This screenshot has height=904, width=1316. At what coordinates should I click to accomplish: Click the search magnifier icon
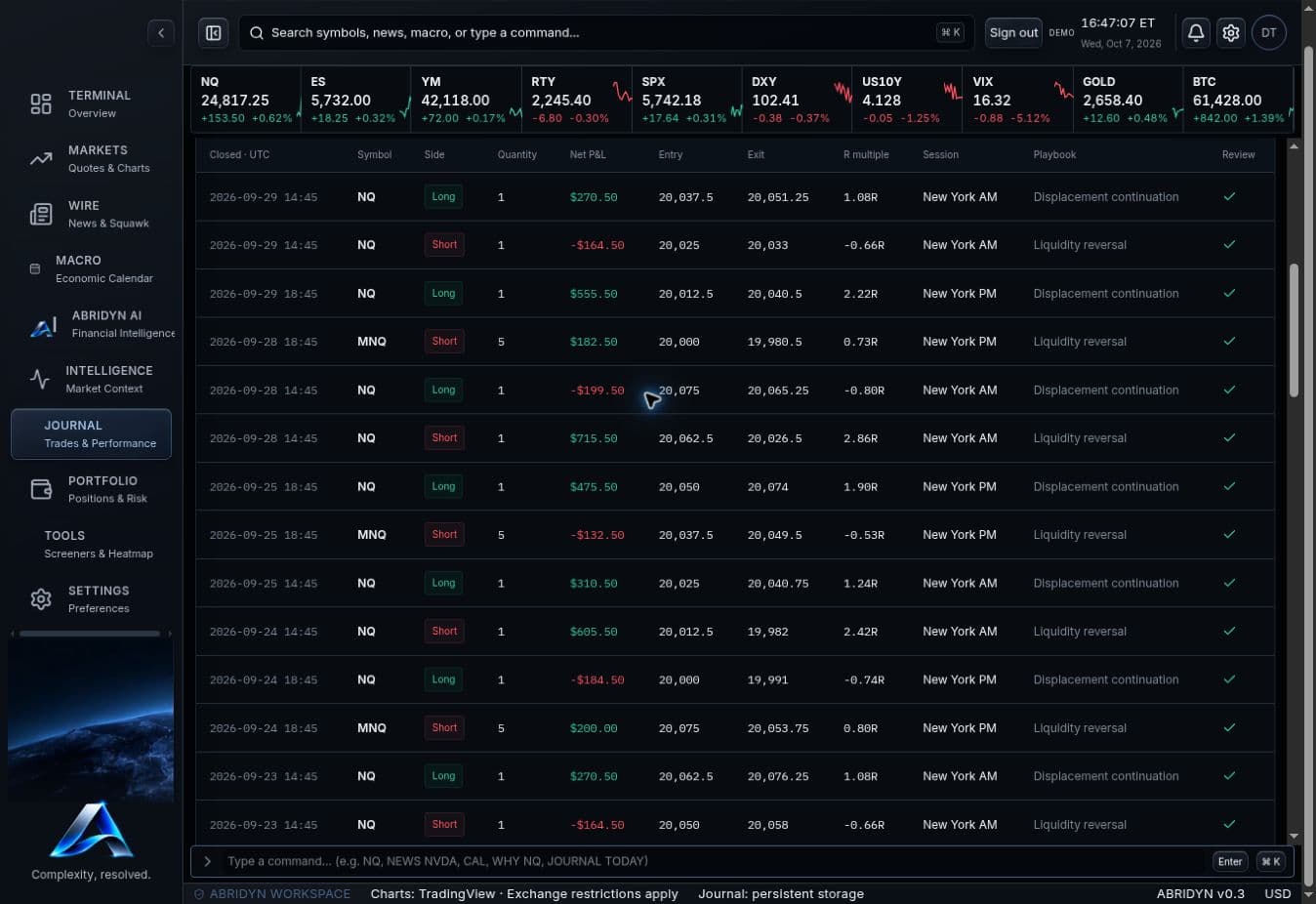tap(257, 33)
